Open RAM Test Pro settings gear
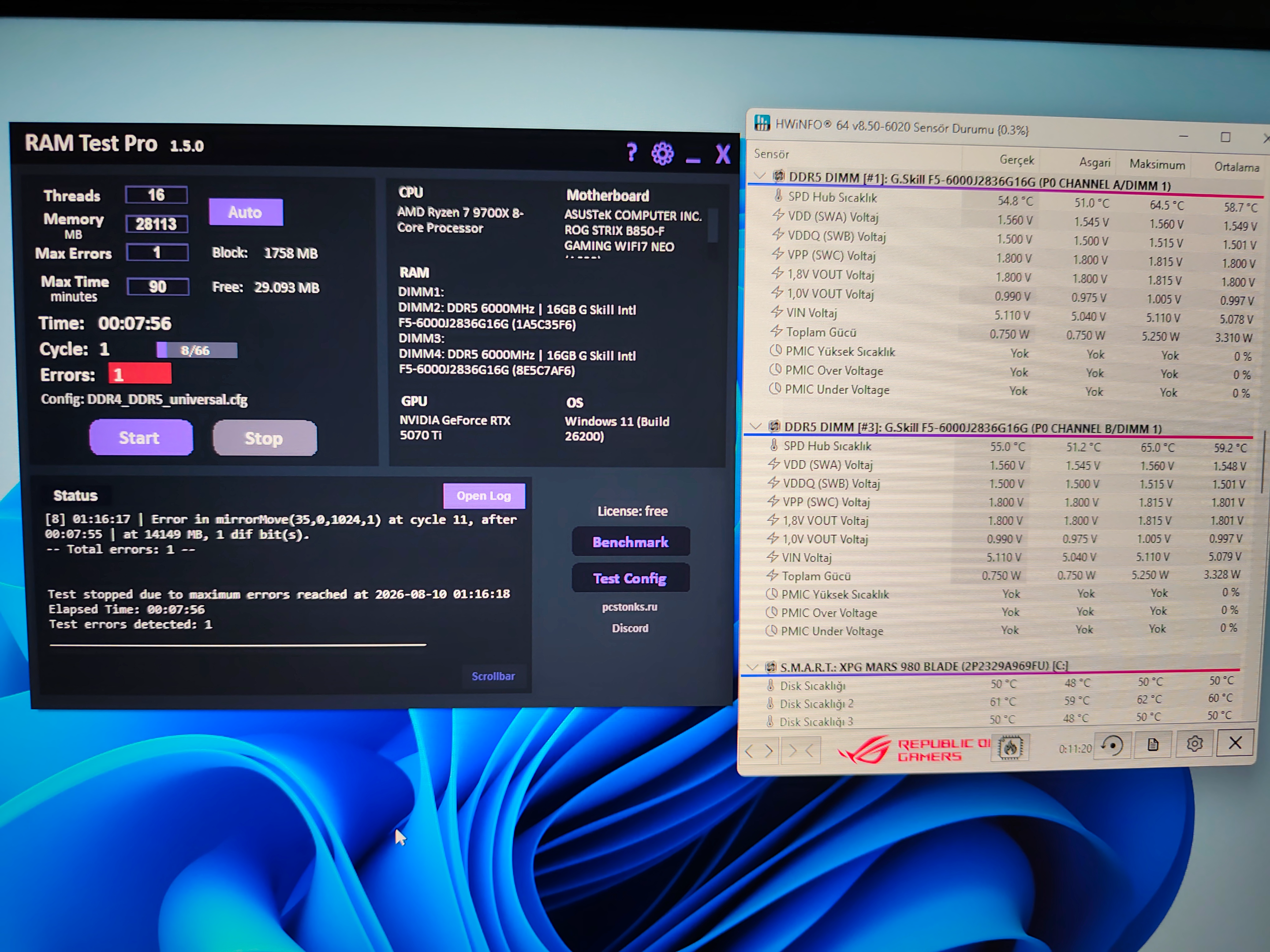This screenshot has height=952, width=1270. click(662, 153)
